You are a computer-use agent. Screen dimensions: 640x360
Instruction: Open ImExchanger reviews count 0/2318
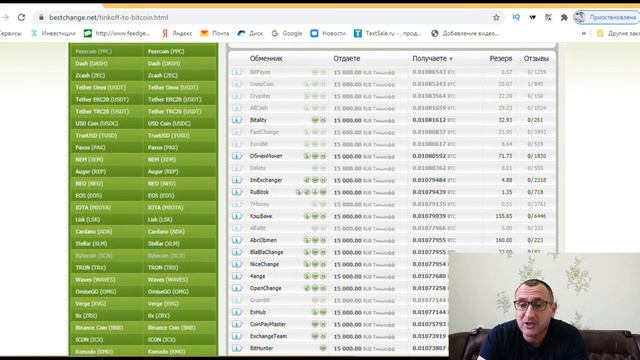[536, 180]
